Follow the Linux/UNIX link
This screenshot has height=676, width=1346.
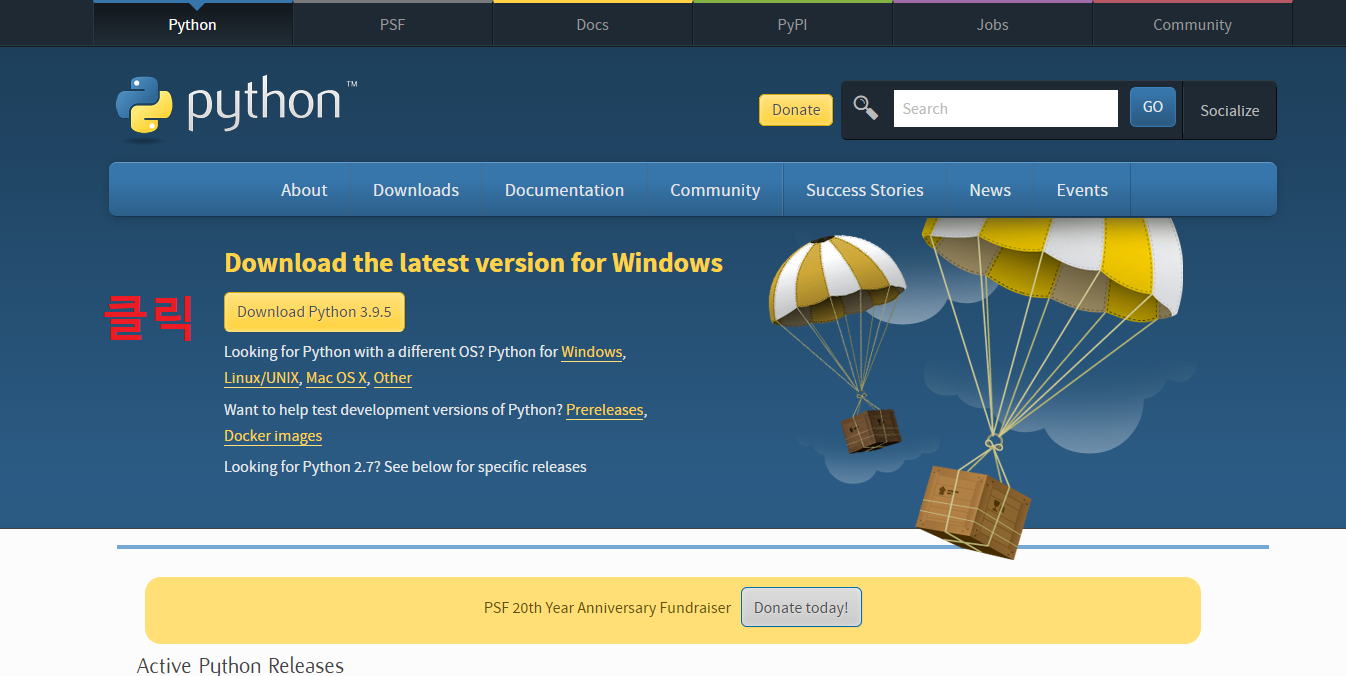pos(261,378)
